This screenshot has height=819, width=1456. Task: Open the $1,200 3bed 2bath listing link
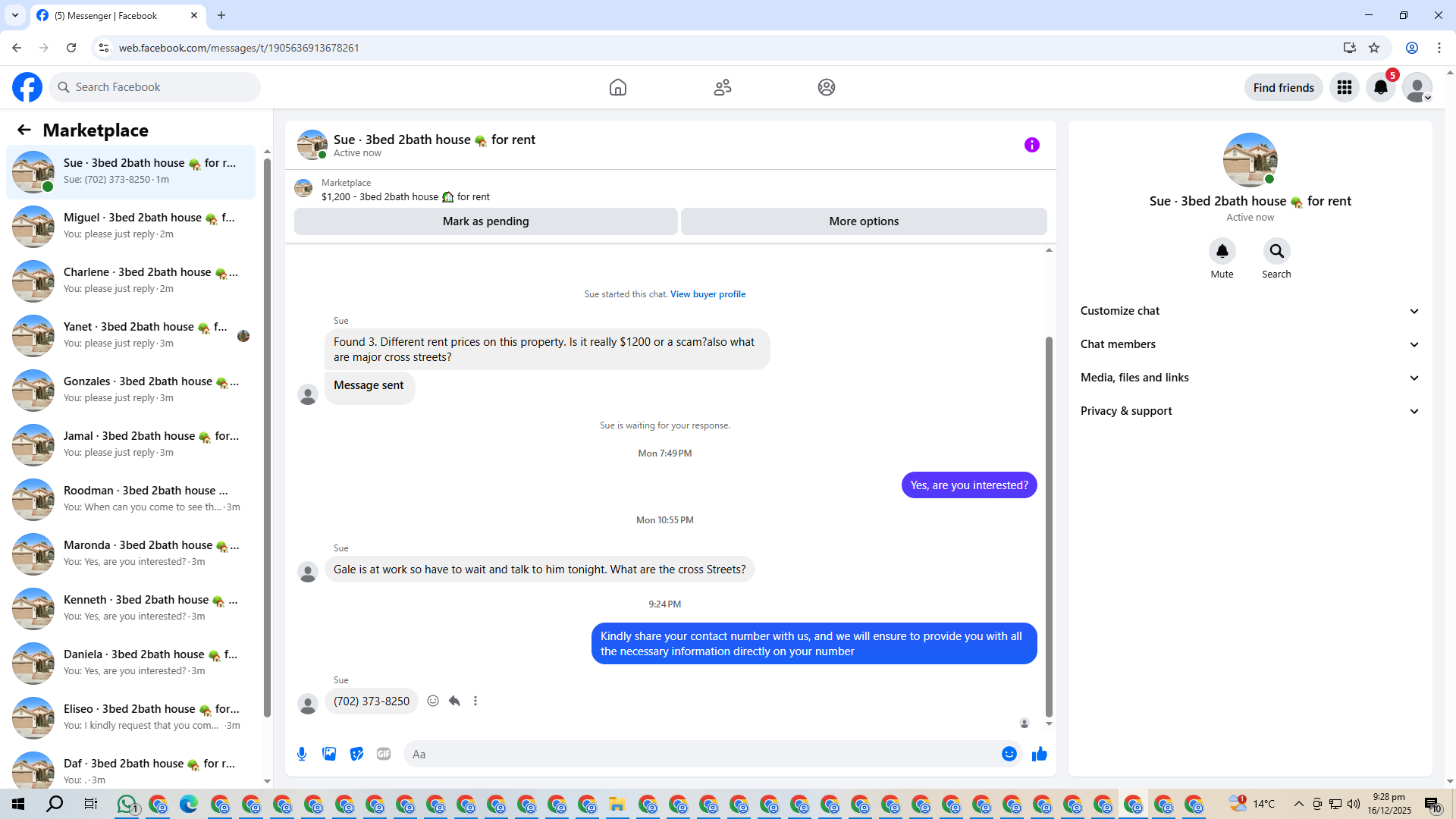[x=405, y=196]
